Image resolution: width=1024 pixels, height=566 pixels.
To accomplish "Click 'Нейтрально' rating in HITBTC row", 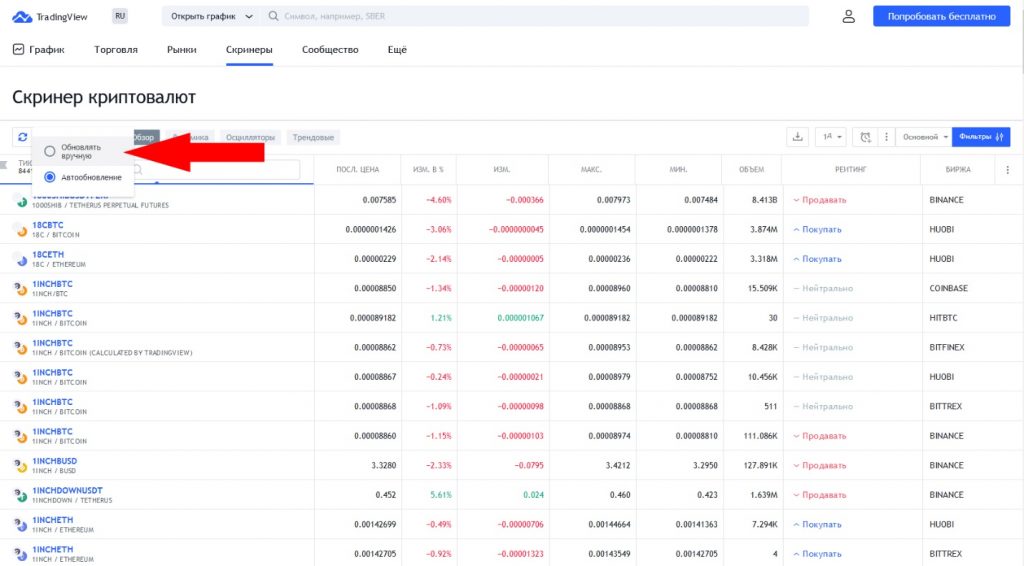I will pyautogui.click(x=823, y=318).
